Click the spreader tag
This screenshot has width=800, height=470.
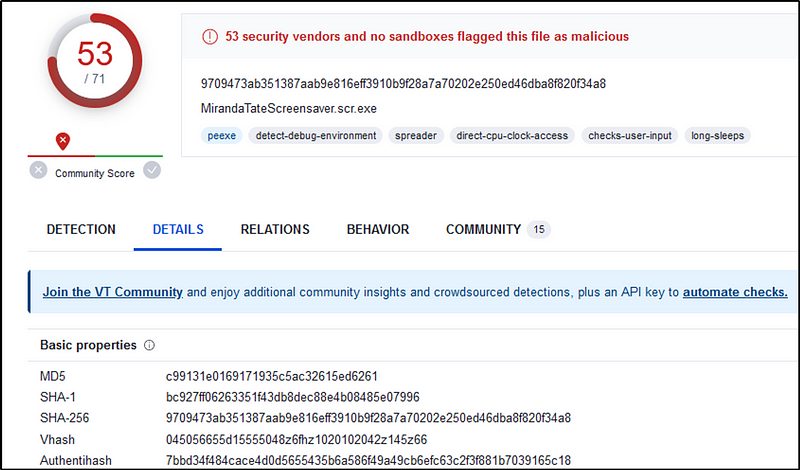[x=415, y=135]
